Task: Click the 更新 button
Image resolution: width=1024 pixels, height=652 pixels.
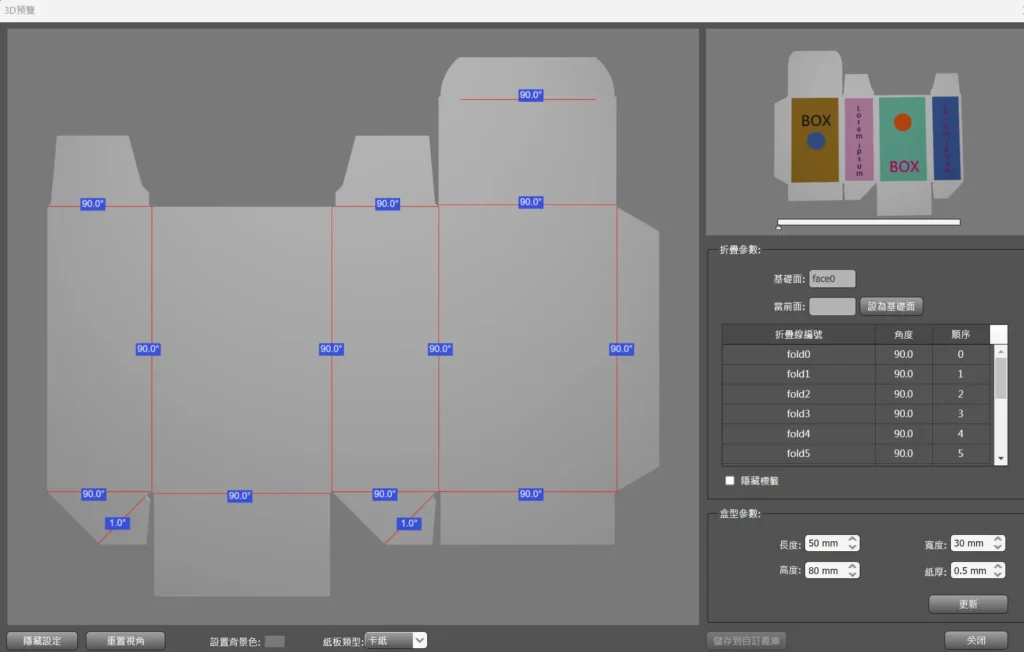Action: [967, 604]
